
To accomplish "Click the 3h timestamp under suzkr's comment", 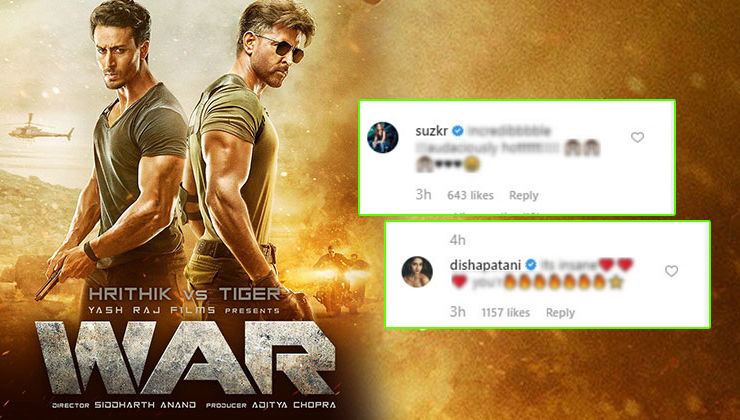I will pos(423,194).
